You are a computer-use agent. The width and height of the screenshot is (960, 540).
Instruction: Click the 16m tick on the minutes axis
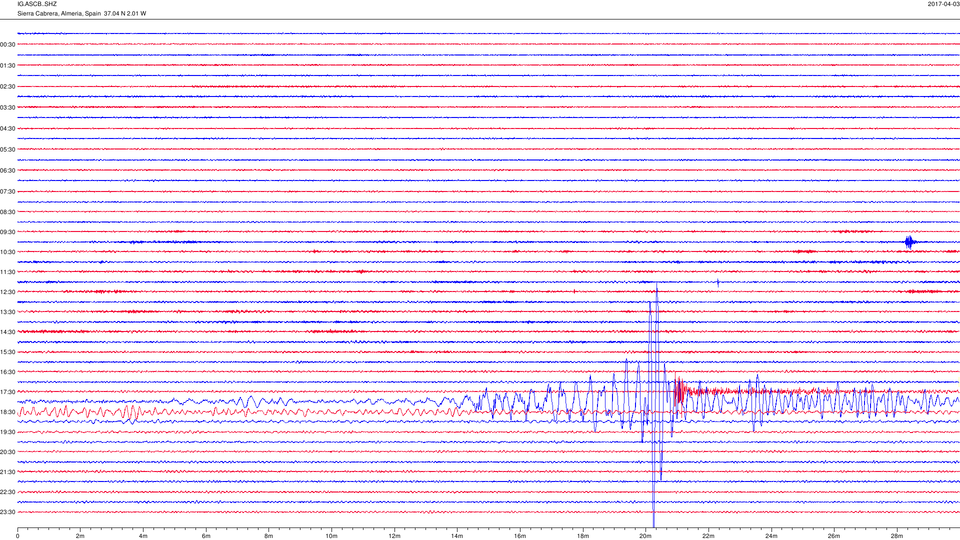pos(520,536)
